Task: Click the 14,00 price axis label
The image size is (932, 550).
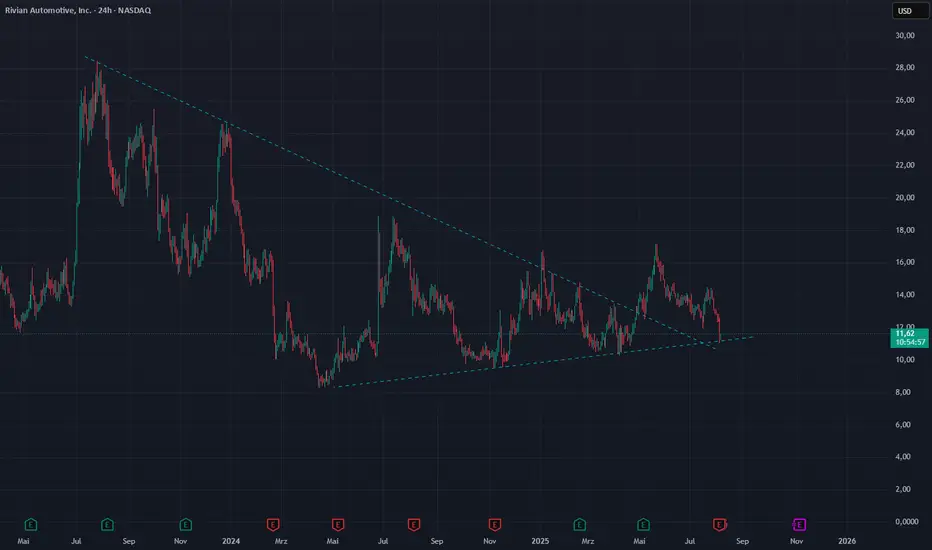Action: 905,295
